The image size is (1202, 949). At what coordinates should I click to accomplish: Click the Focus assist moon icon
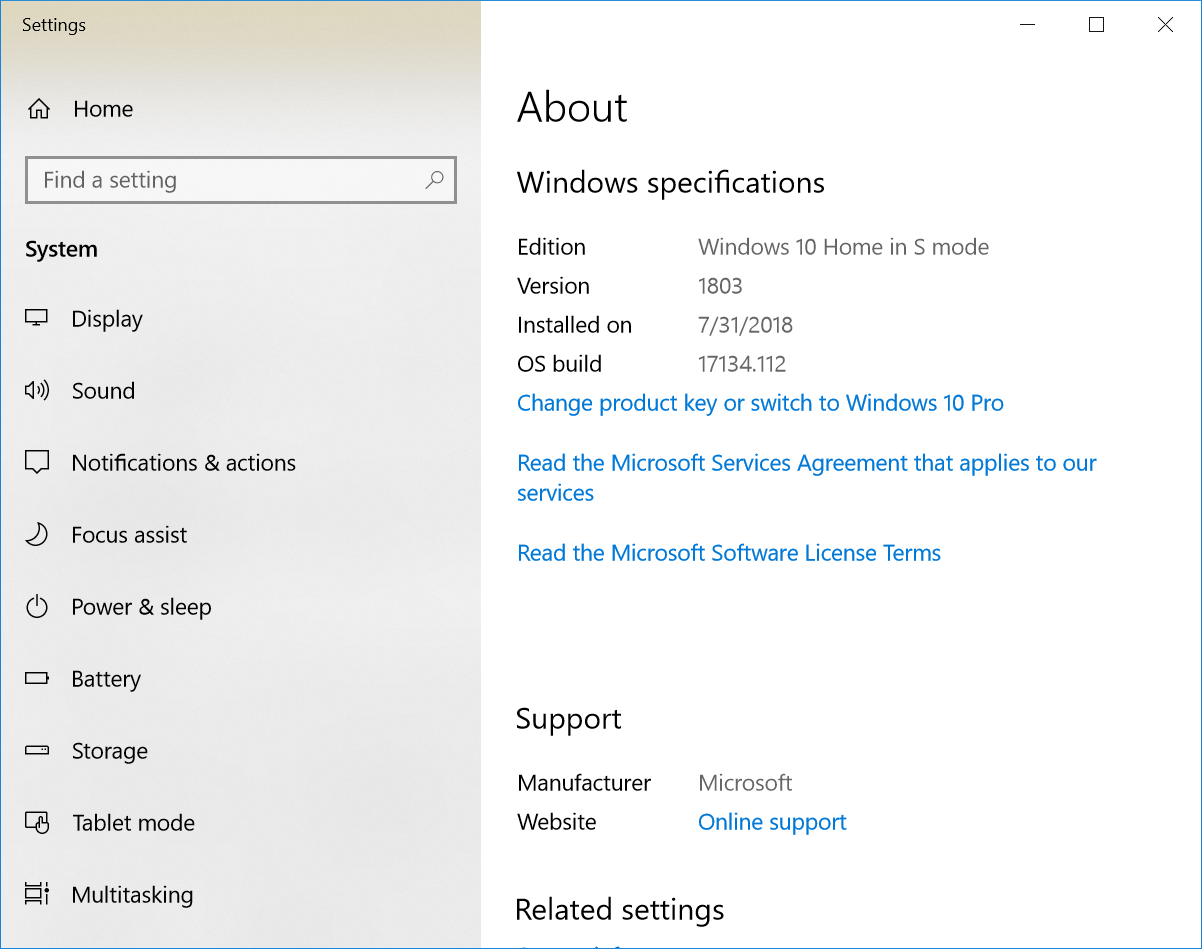coord(37,535)
